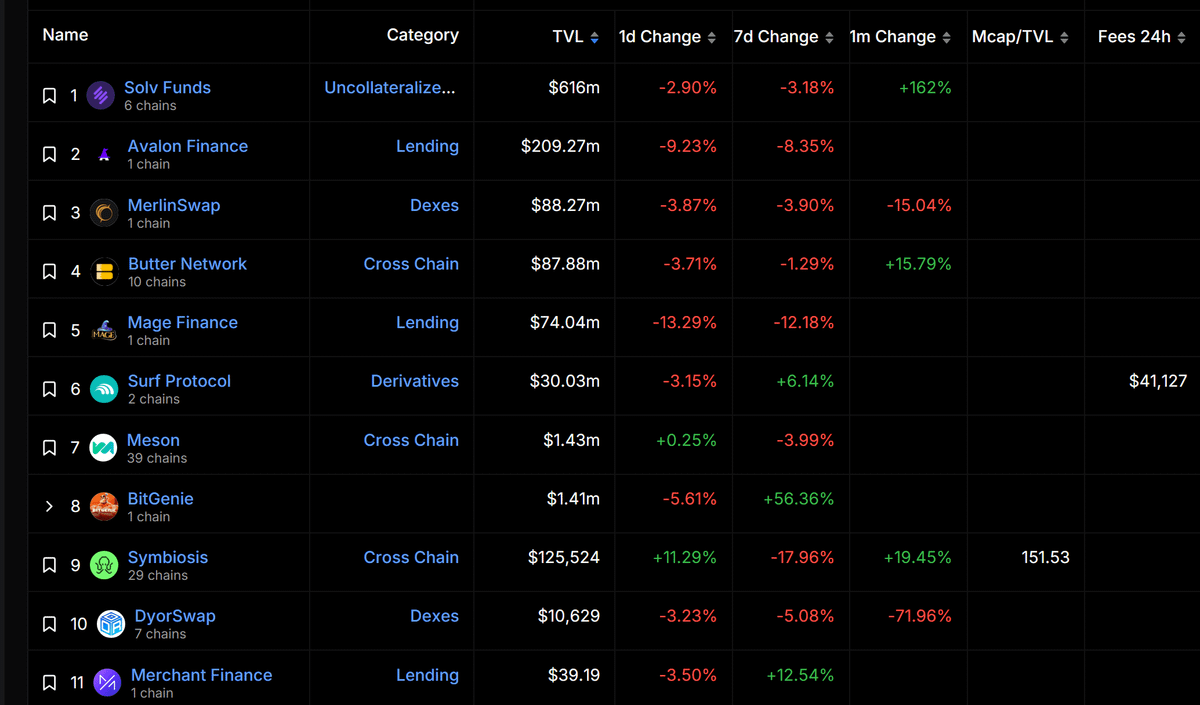Toggle bookmark for Merchant Finance row

49,683
